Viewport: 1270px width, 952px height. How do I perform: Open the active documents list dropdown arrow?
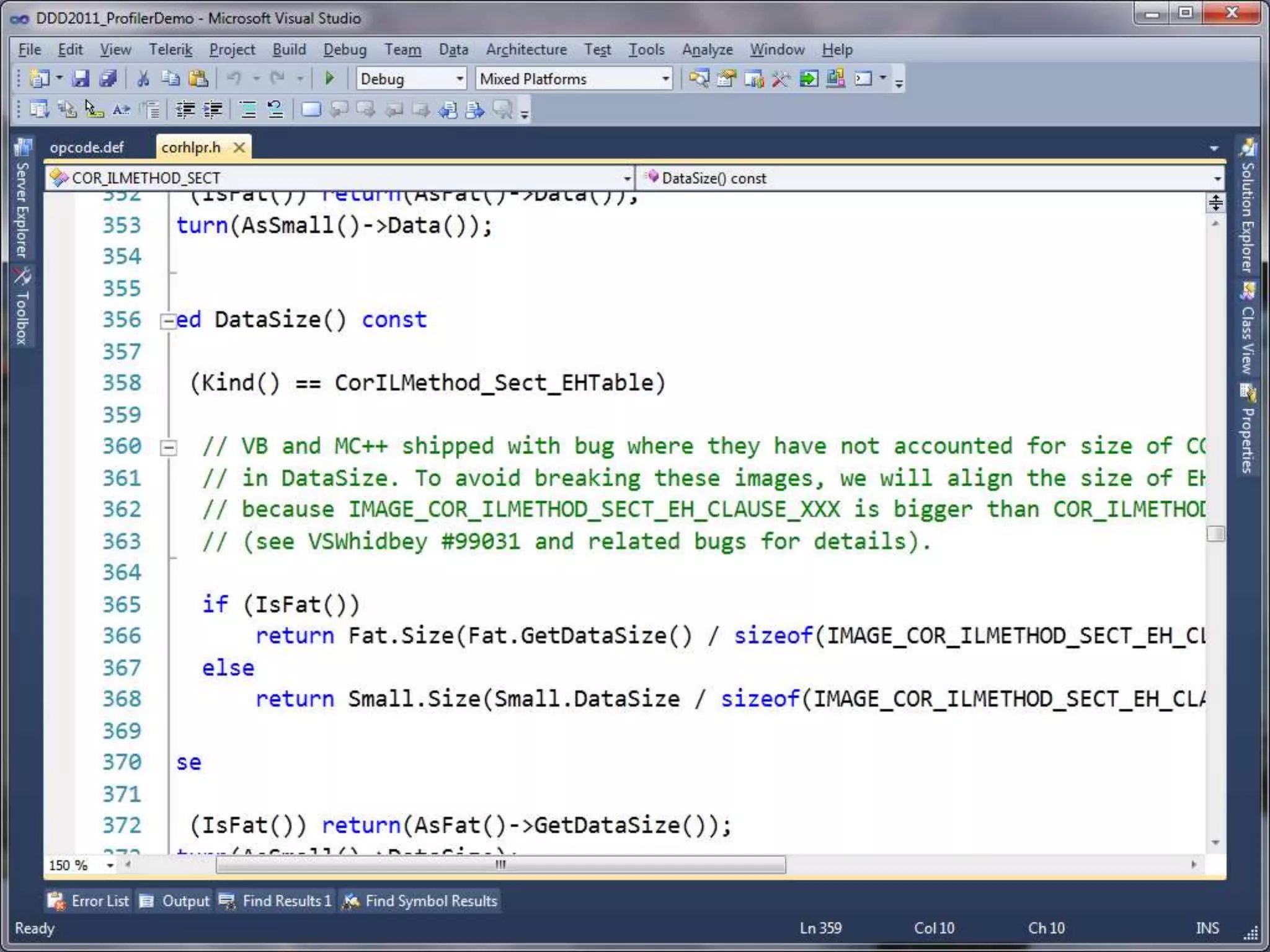pyautogui.click(x=1214, y=148)
